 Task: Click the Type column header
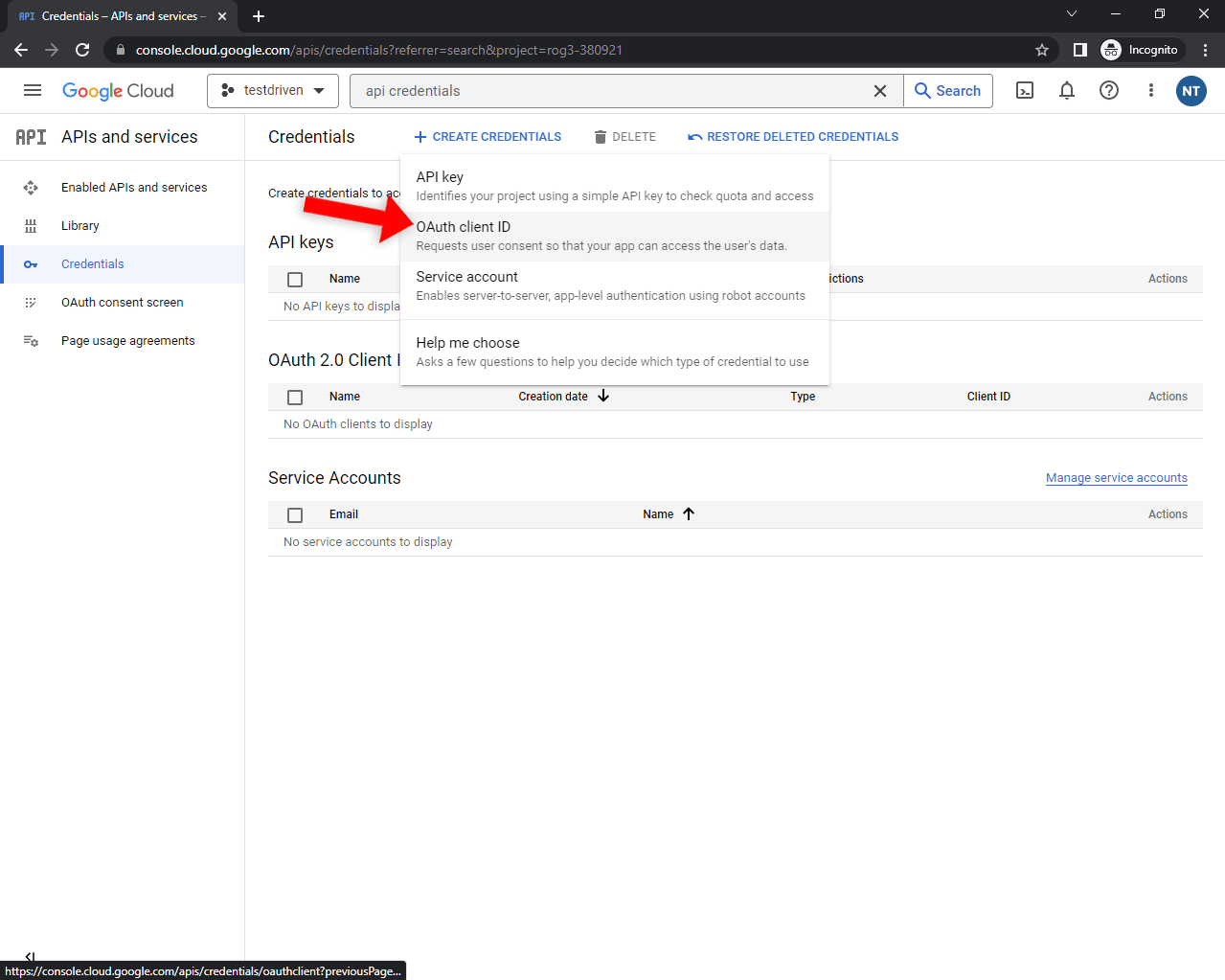[803, 397]
